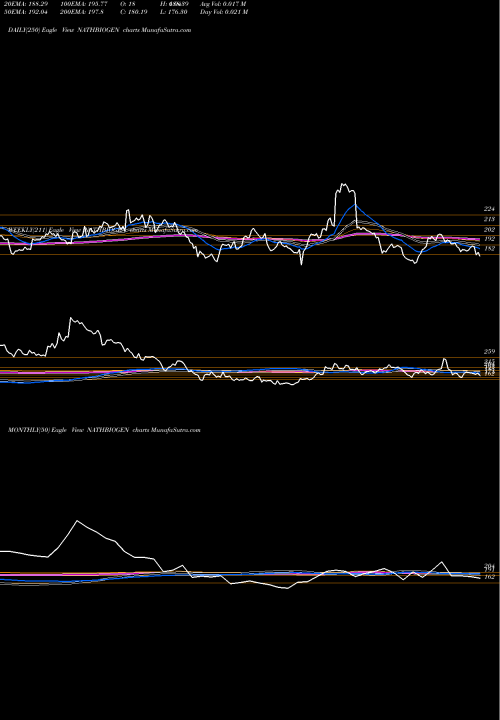Click the Day Vol 0.021 M label
This screenshot has height=720, width=500.
(x=224, y=12)
